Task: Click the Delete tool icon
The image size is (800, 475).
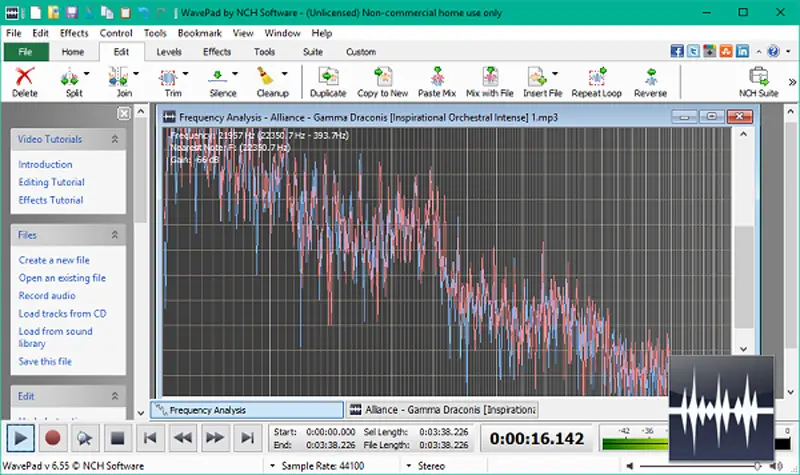Action: coord(25,80)
